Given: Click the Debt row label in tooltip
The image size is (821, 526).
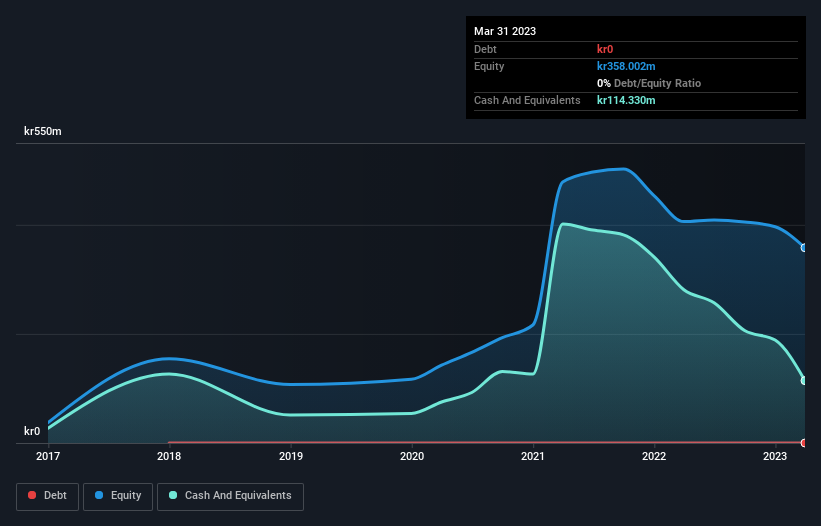Looking at the screenshot, I should point(485,49).
